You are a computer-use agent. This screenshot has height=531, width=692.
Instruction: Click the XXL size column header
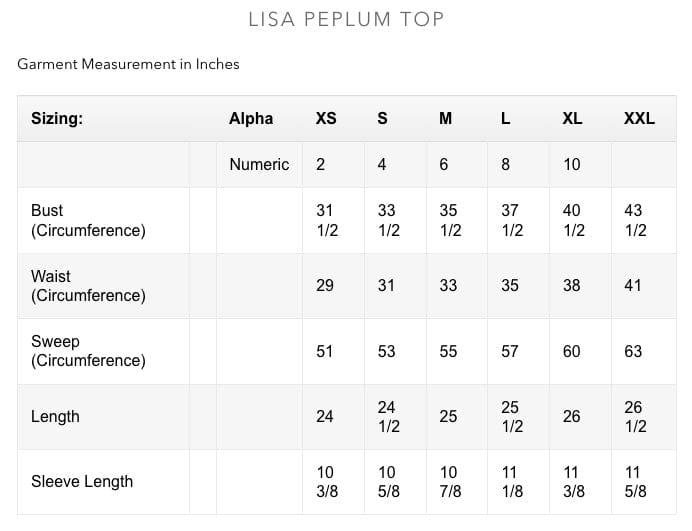(639, 118)
